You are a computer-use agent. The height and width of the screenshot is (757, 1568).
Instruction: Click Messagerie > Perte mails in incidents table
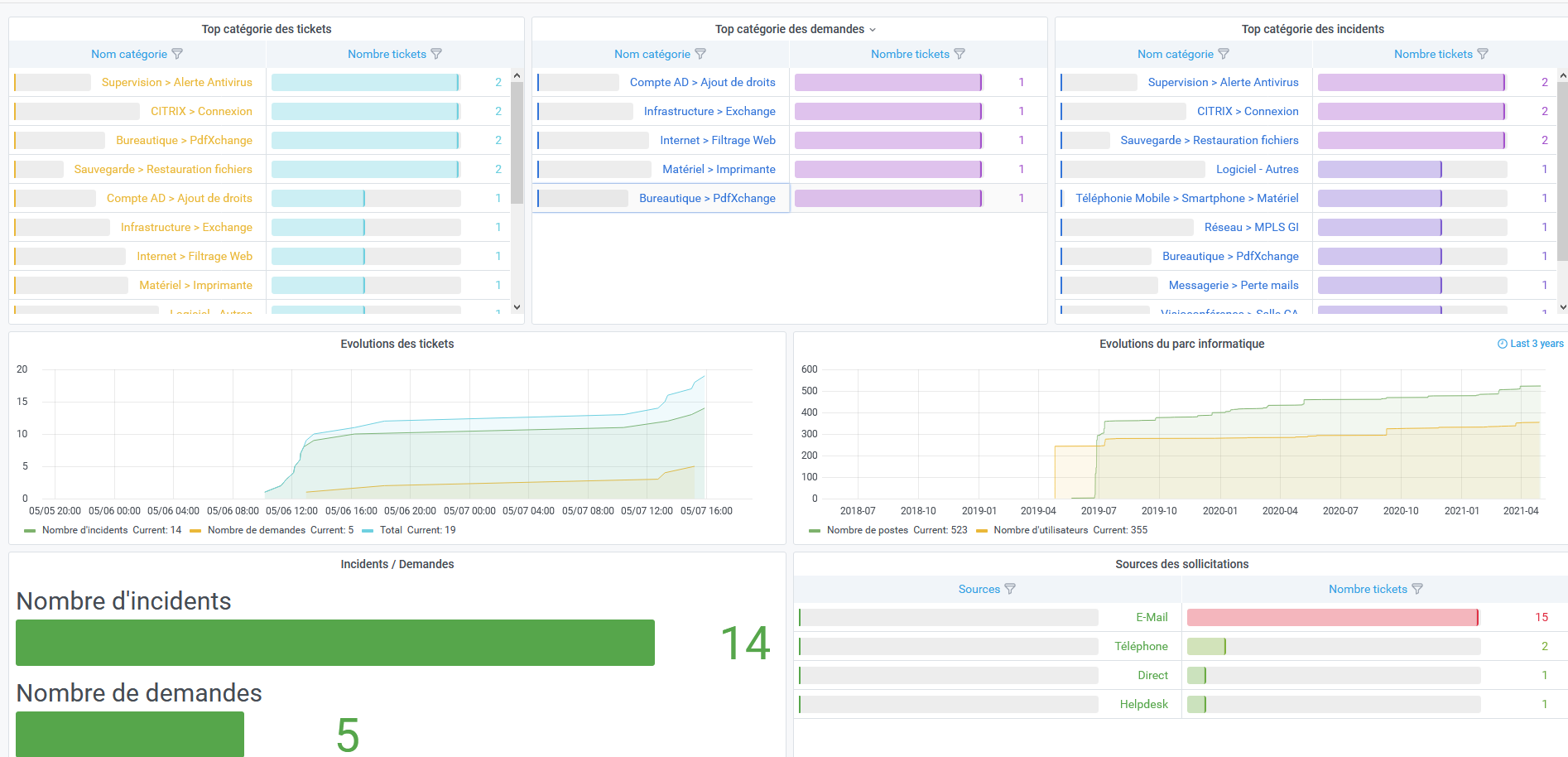click(1234, 285)
